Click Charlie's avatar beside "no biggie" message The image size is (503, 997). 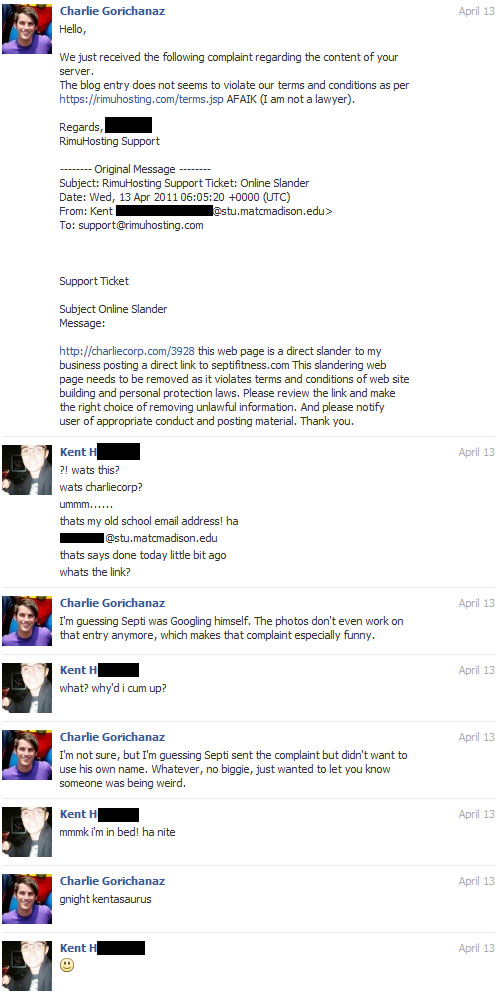(x=27, y=755)
